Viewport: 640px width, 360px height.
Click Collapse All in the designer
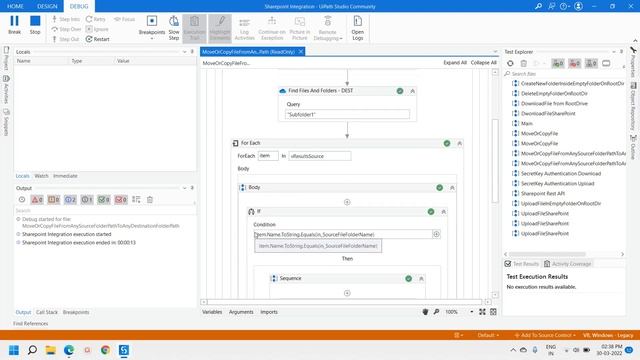click(484, 63)
